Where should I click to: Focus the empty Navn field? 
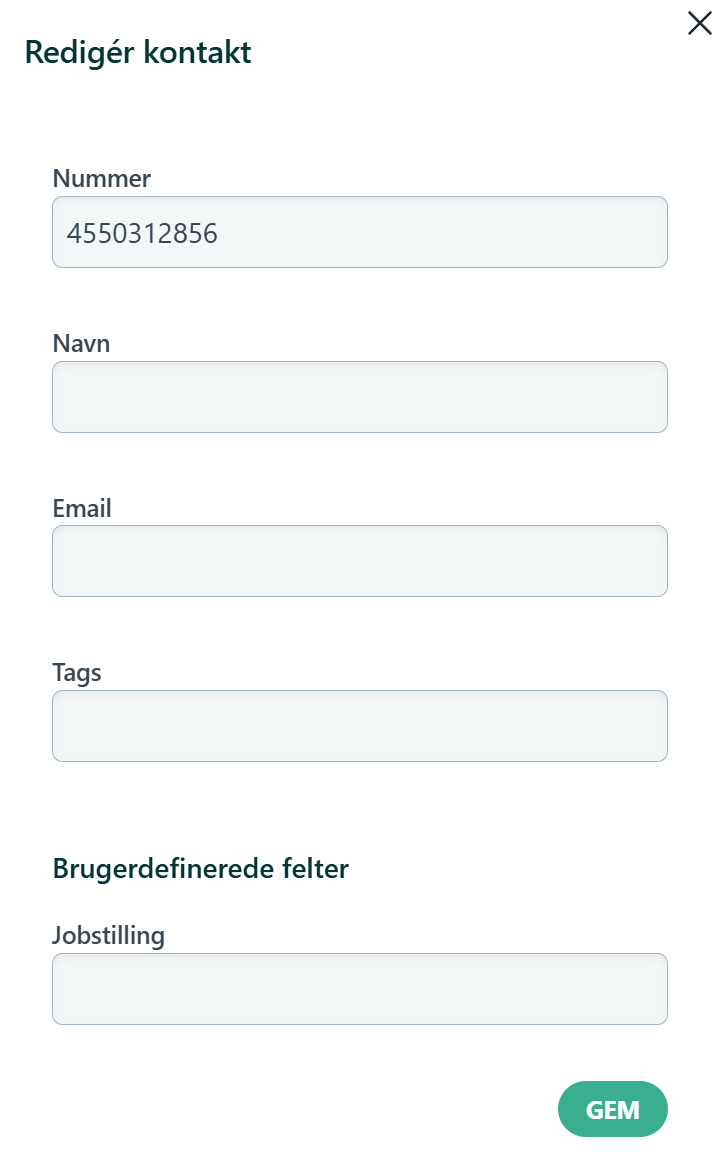(360, 396)
